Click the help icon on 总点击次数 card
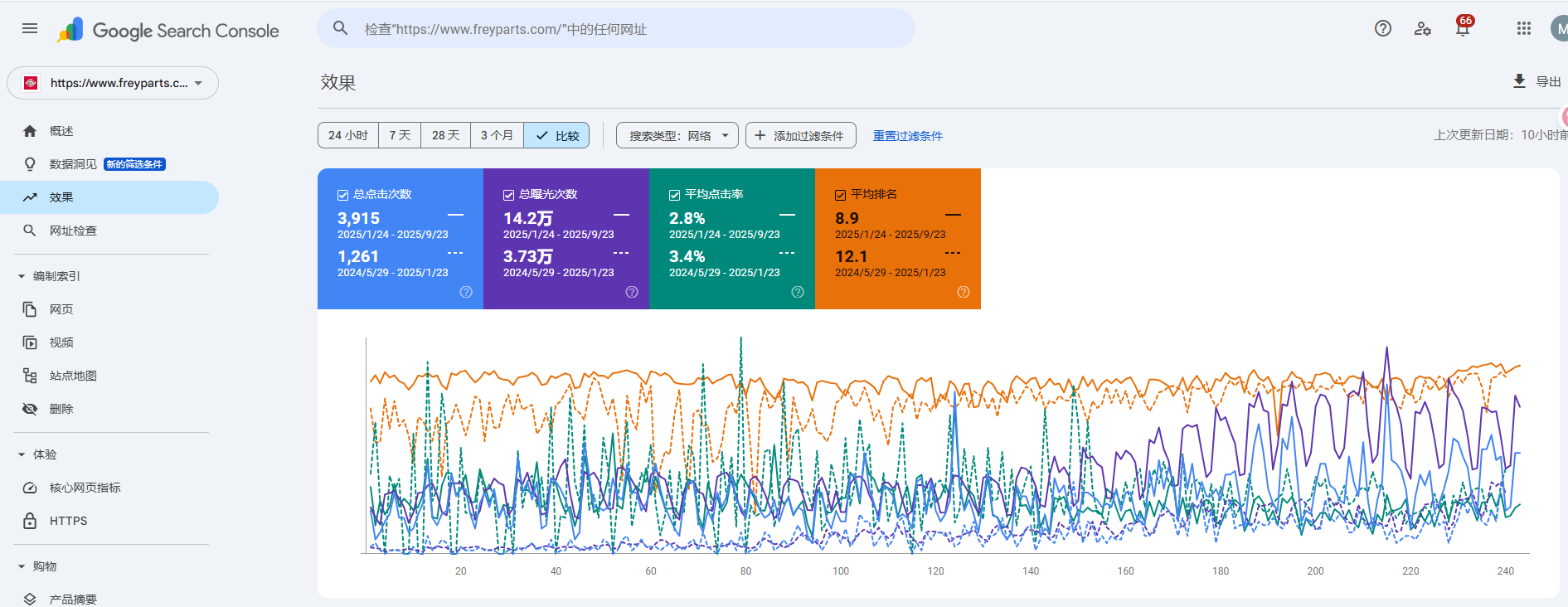This screenshot has width=1568, height=607. click(466, 292)
